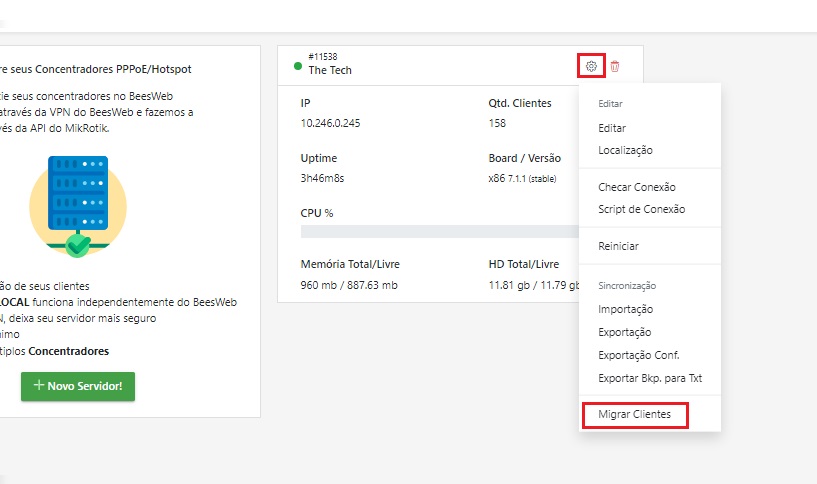Select Exportar Bkp. para Txt
Screen dimensions: 817x484
pos(650,378)
